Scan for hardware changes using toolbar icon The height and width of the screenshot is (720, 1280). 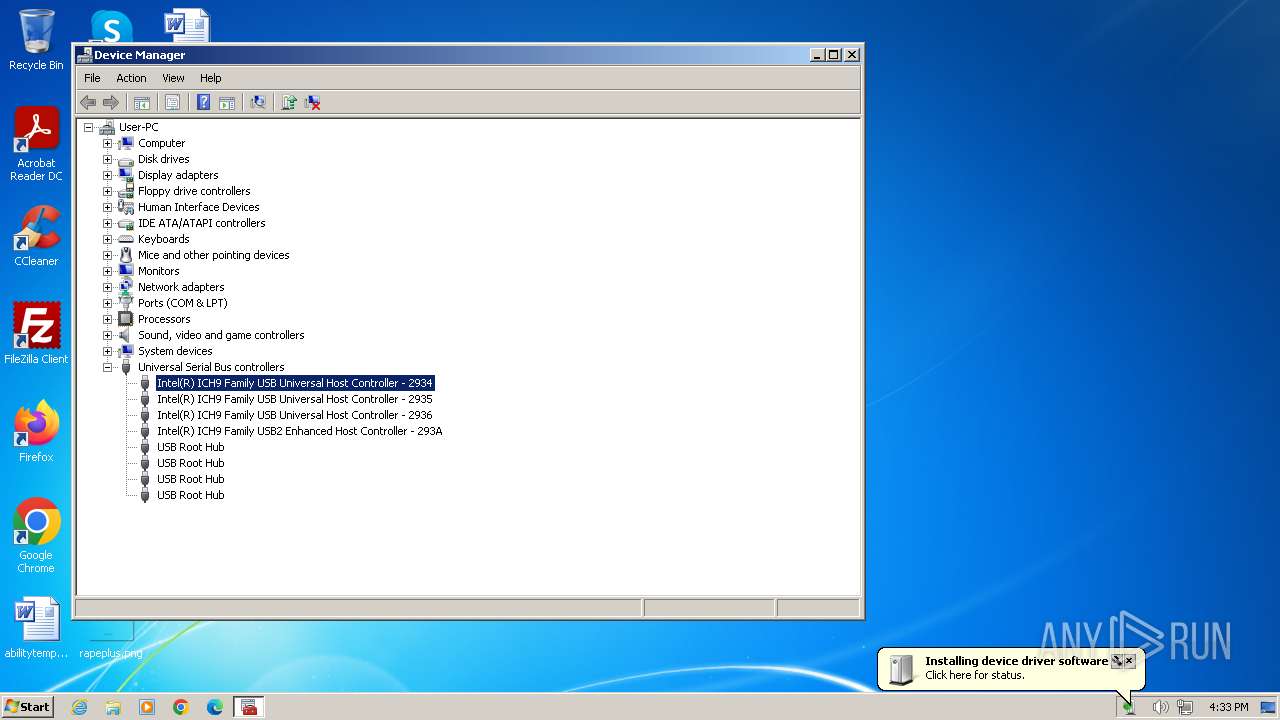258,102
